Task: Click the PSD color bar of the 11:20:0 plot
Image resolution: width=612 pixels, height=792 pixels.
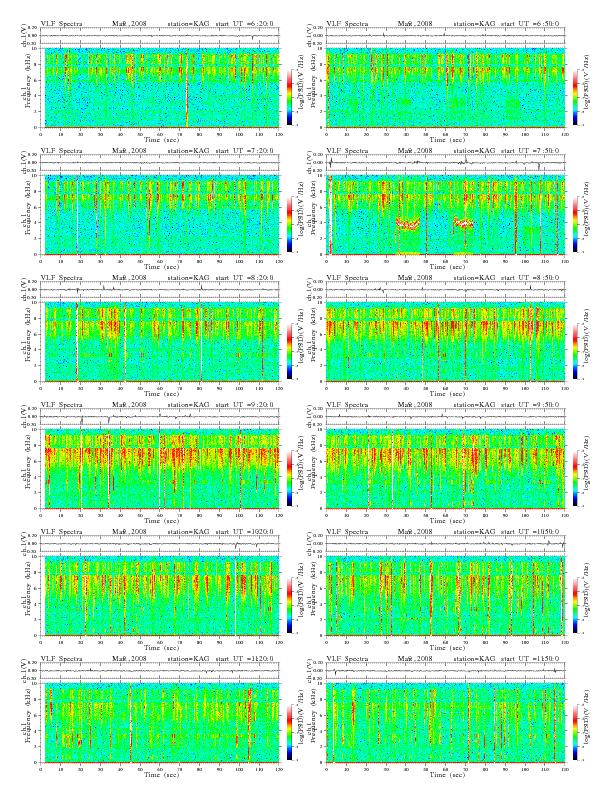Action: tap(289, 732)
